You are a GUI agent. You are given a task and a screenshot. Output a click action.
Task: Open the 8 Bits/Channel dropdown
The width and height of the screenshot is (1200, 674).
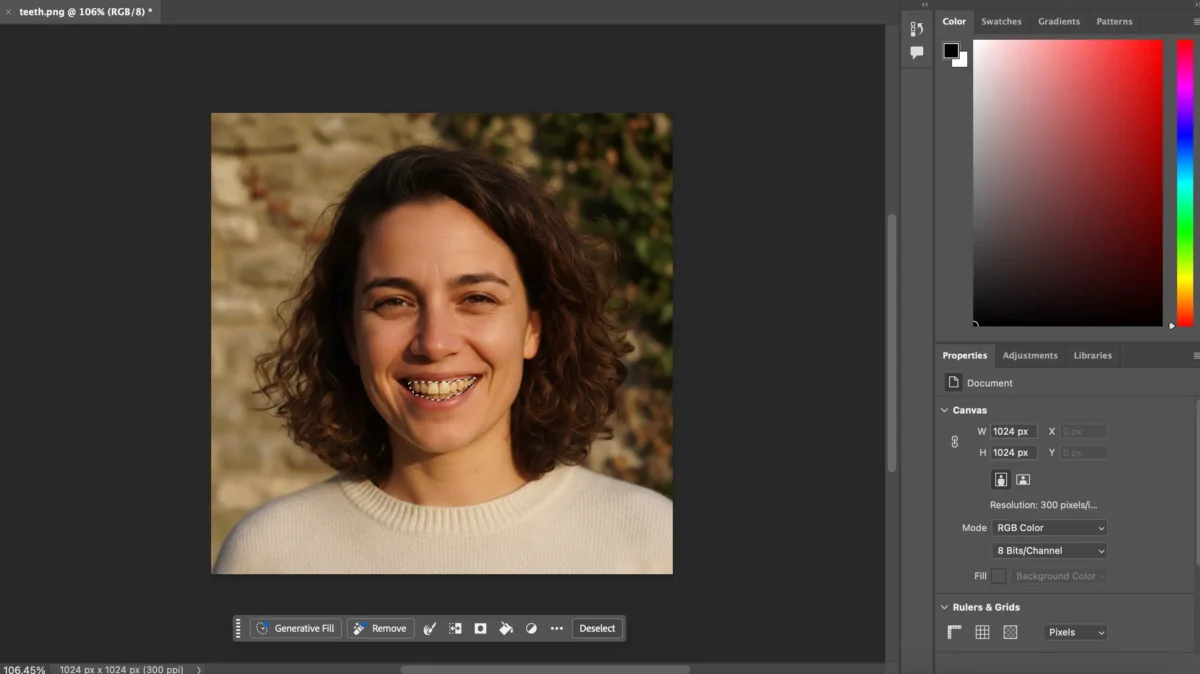(x=1048, y=550)
